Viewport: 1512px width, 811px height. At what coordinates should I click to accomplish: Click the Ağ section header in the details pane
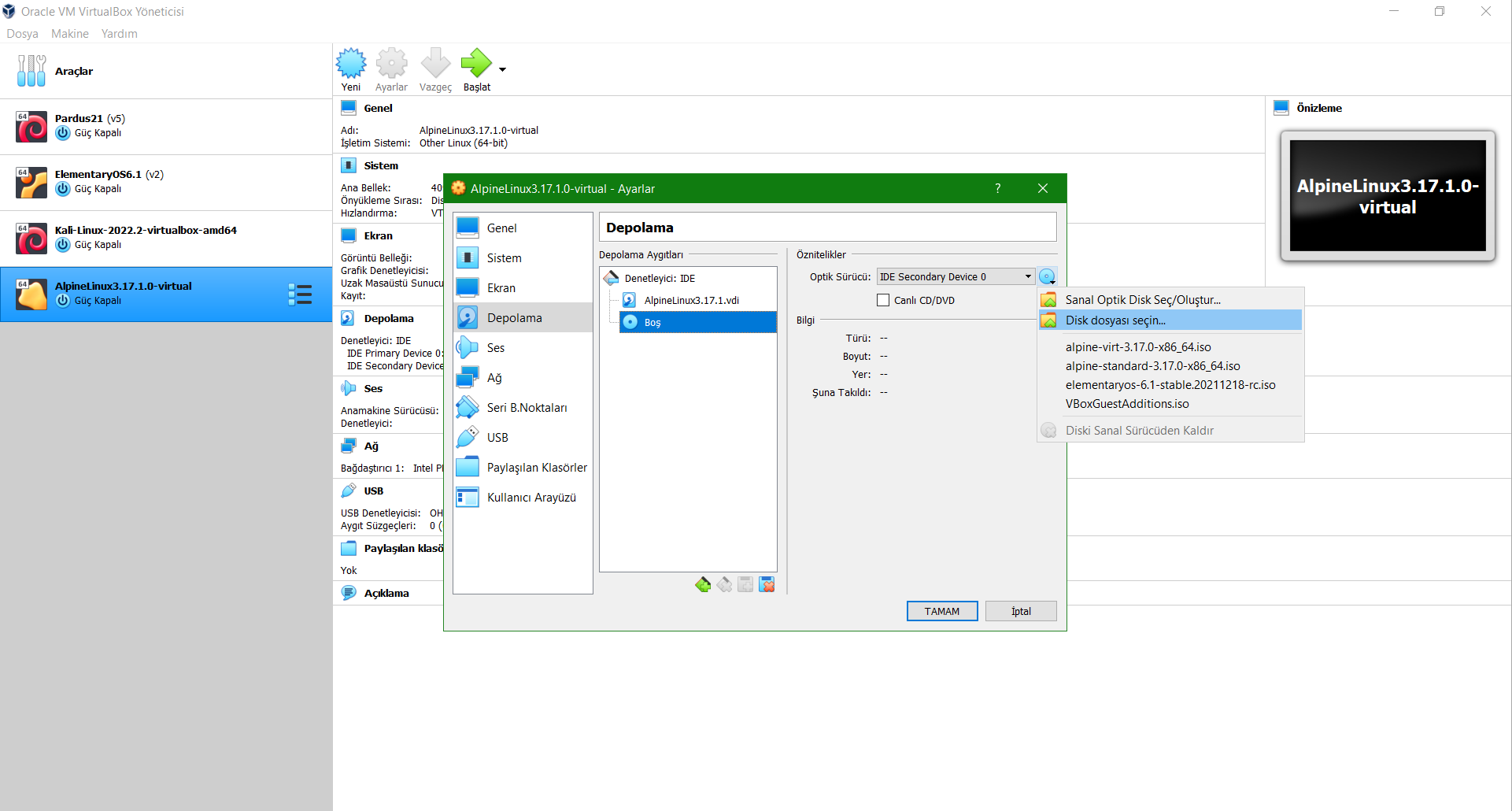[x=371, y=446]
